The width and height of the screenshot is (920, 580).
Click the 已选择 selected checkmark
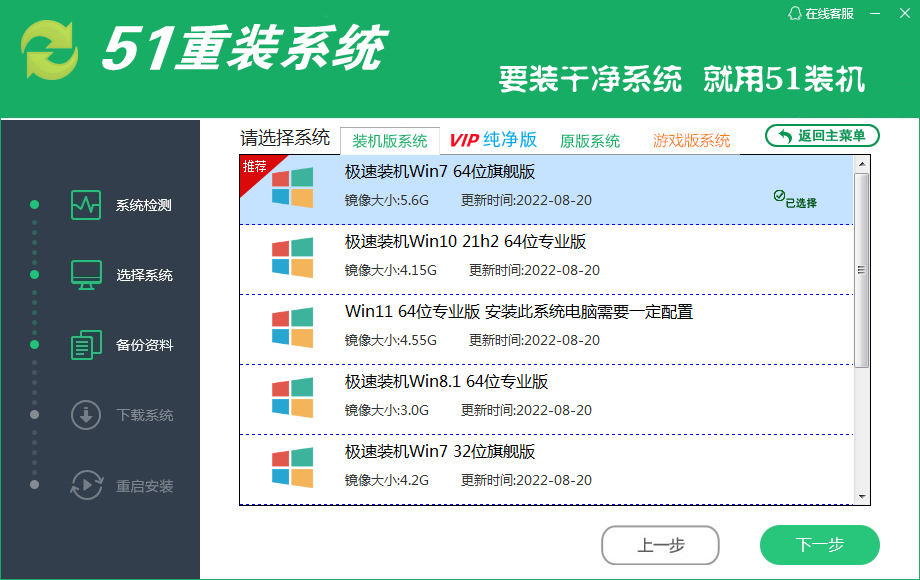point(795,199)
